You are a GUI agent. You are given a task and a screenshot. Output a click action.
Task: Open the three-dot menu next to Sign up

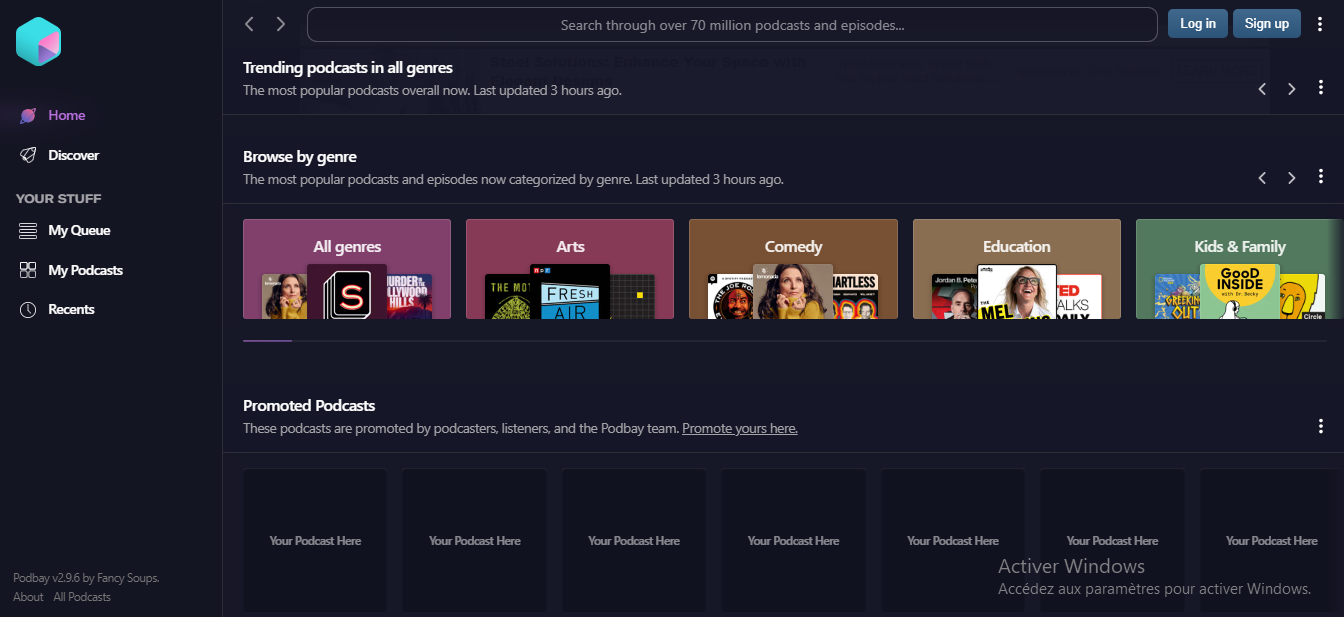pos(1320,24)
